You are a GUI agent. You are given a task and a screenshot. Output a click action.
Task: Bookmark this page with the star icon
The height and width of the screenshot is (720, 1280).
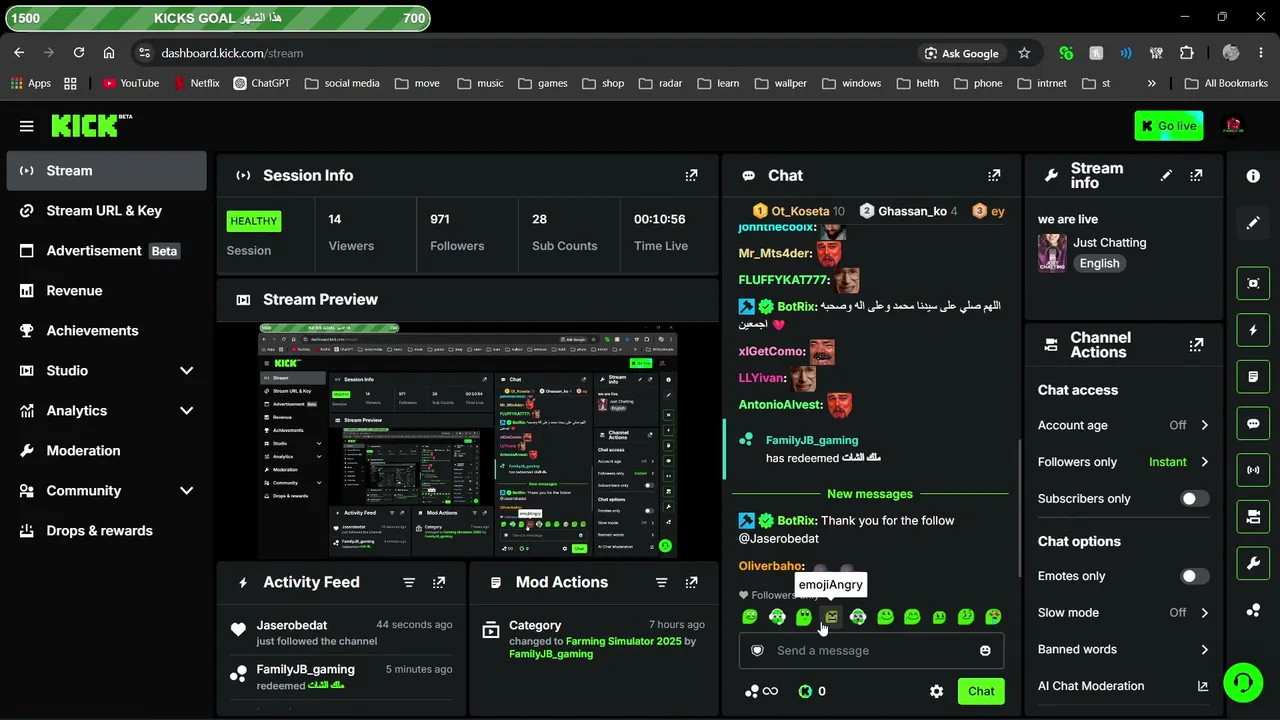tap(1024, 53)
